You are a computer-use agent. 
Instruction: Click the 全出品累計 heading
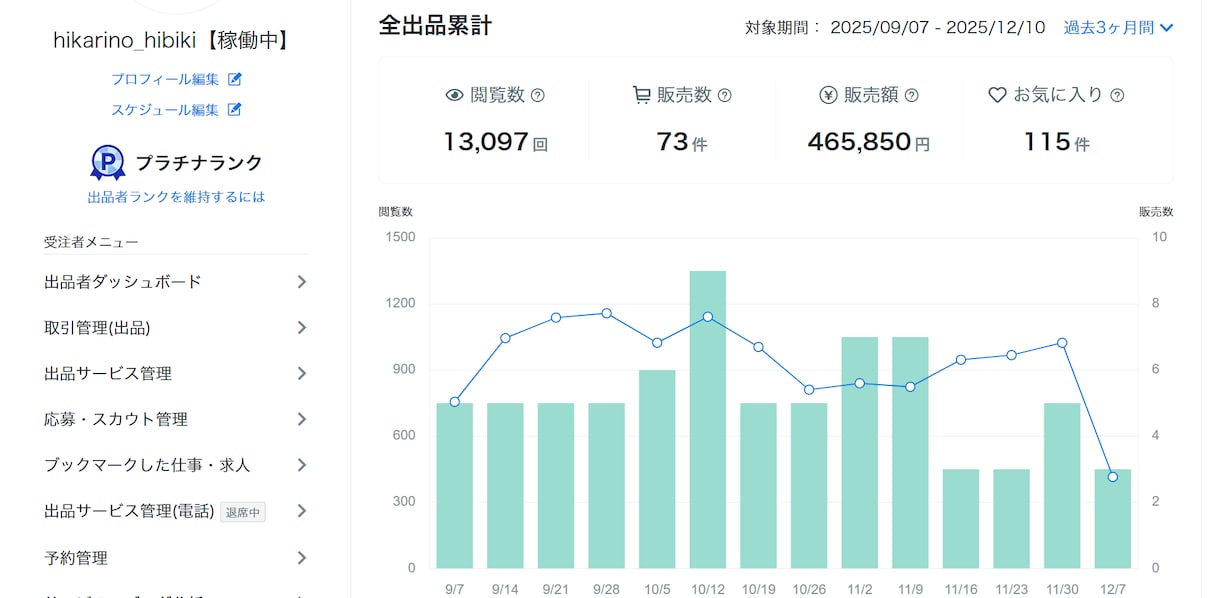click(x=435, y=26)
